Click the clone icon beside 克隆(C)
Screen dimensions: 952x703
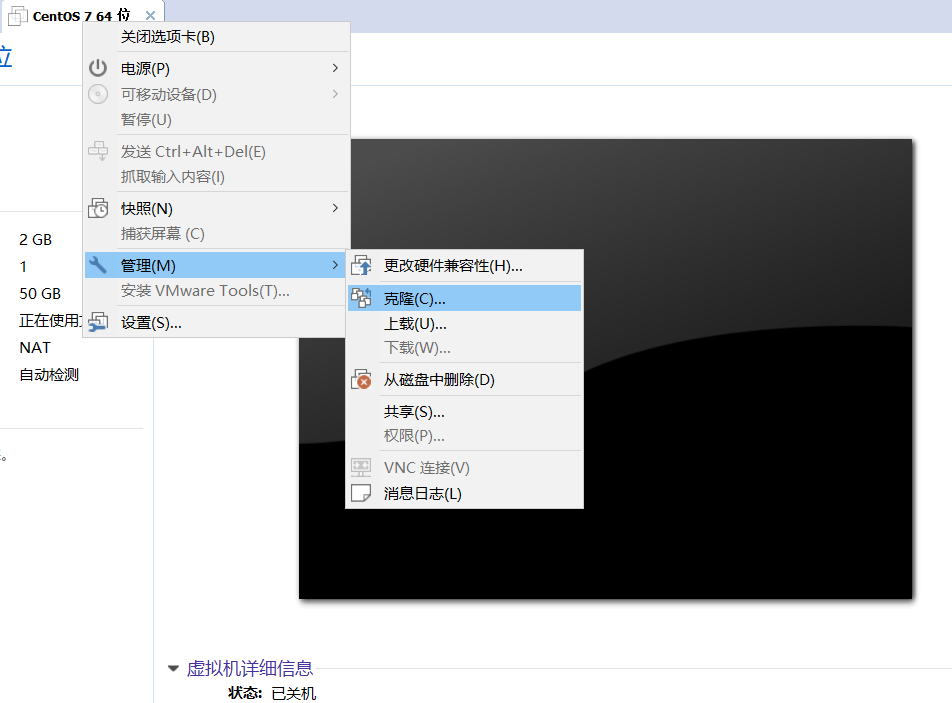361,298
